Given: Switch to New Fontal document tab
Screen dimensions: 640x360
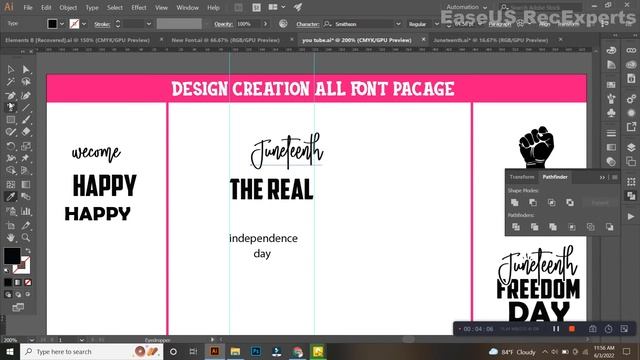Looking at the screenshot, I should click(x=225, y=40).
